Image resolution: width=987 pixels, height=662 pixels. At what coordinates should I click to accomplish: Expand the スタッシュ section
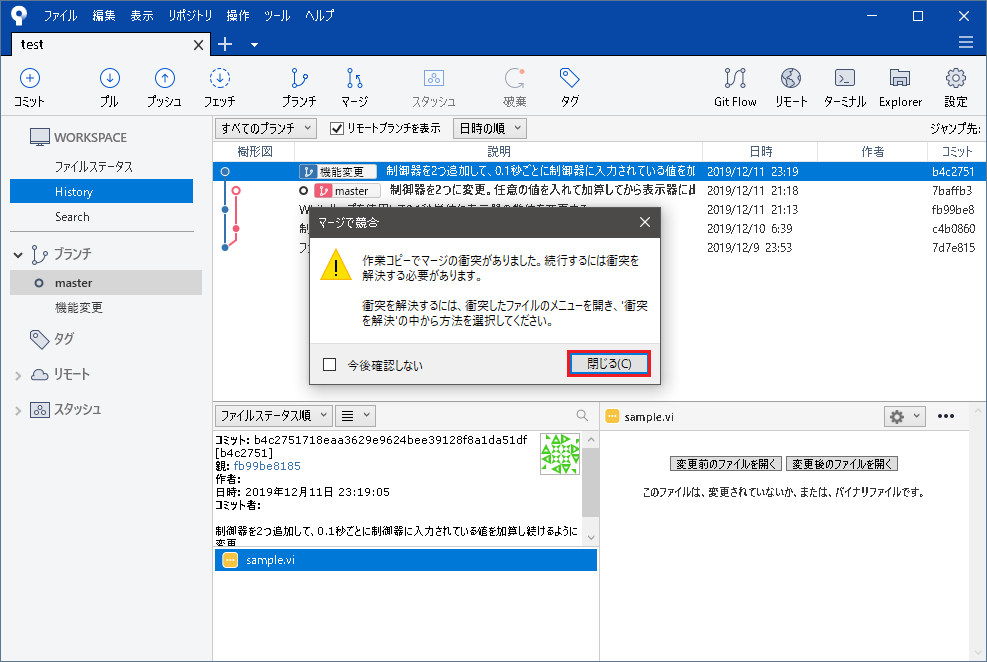(x=18, y=411)
